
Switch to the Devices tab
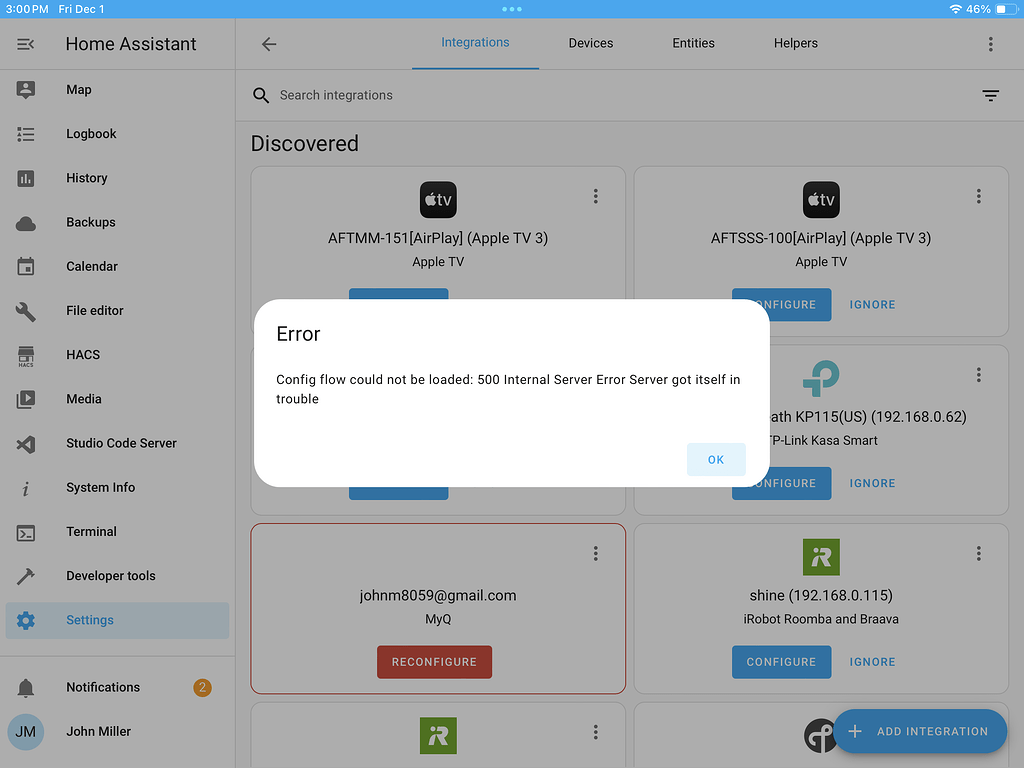coord(590,43)
